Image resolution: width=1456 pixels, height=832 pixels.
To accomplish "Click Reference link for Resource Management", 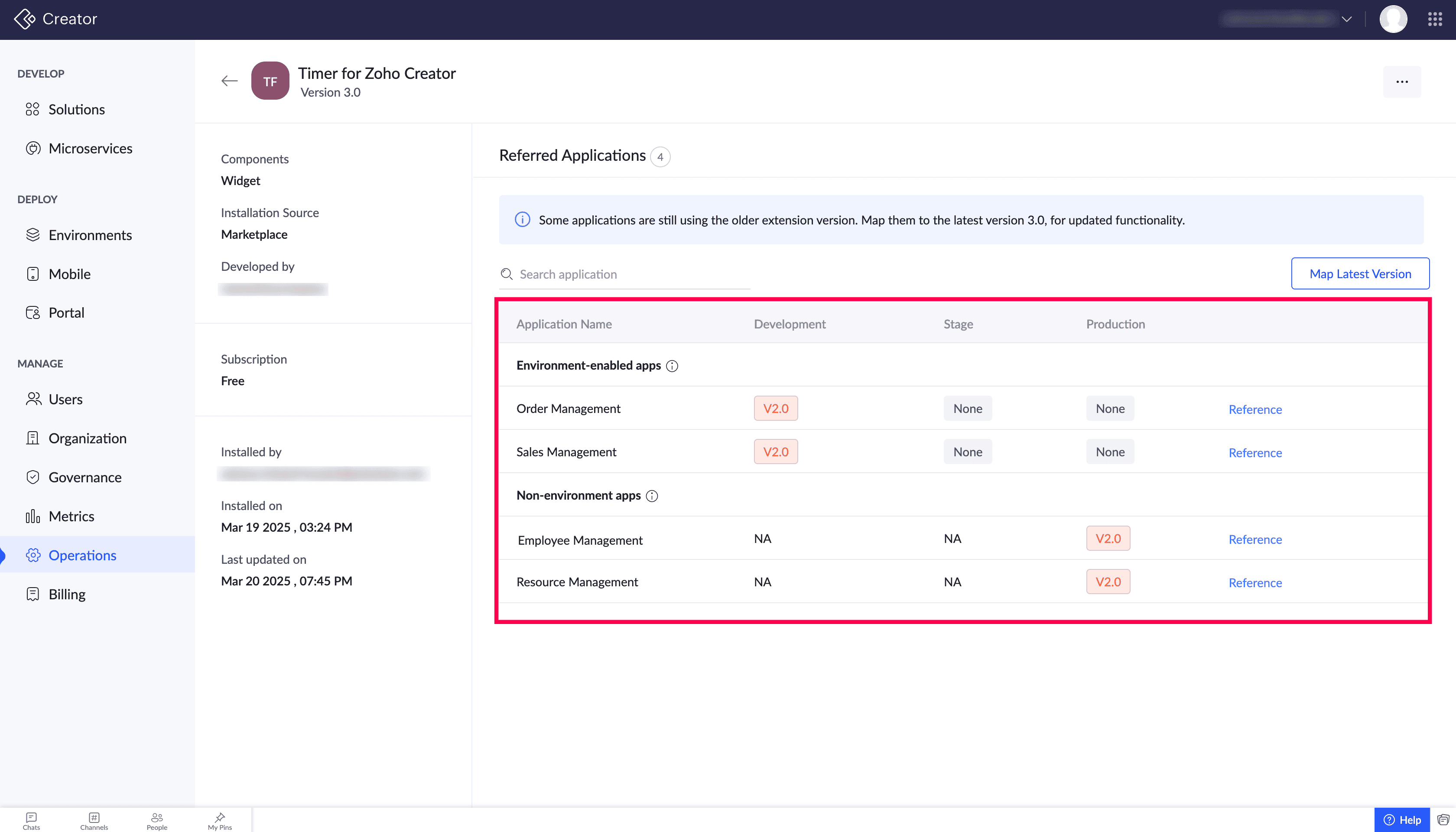I will tap(1255, 582).
